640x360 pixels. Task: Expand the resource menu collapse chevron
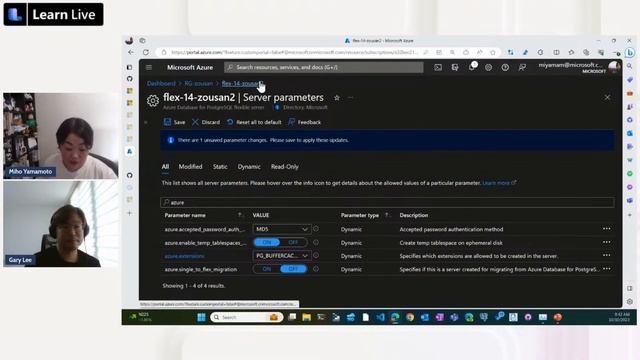[x=146, y=122]
